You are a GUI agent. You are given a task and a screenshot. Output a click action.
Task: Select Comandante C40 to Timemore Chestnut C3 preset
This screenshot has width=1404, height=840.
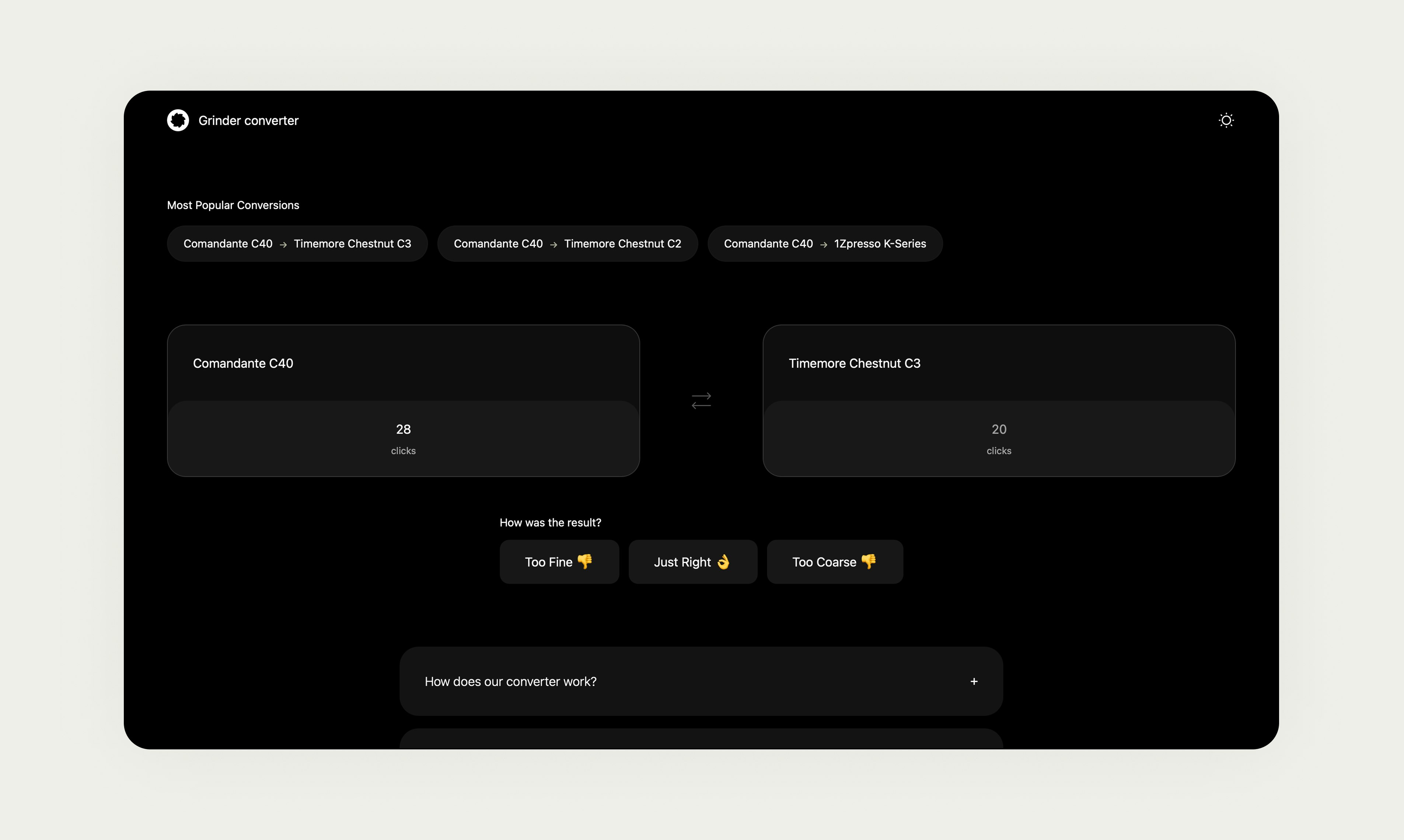click(297, 244)
